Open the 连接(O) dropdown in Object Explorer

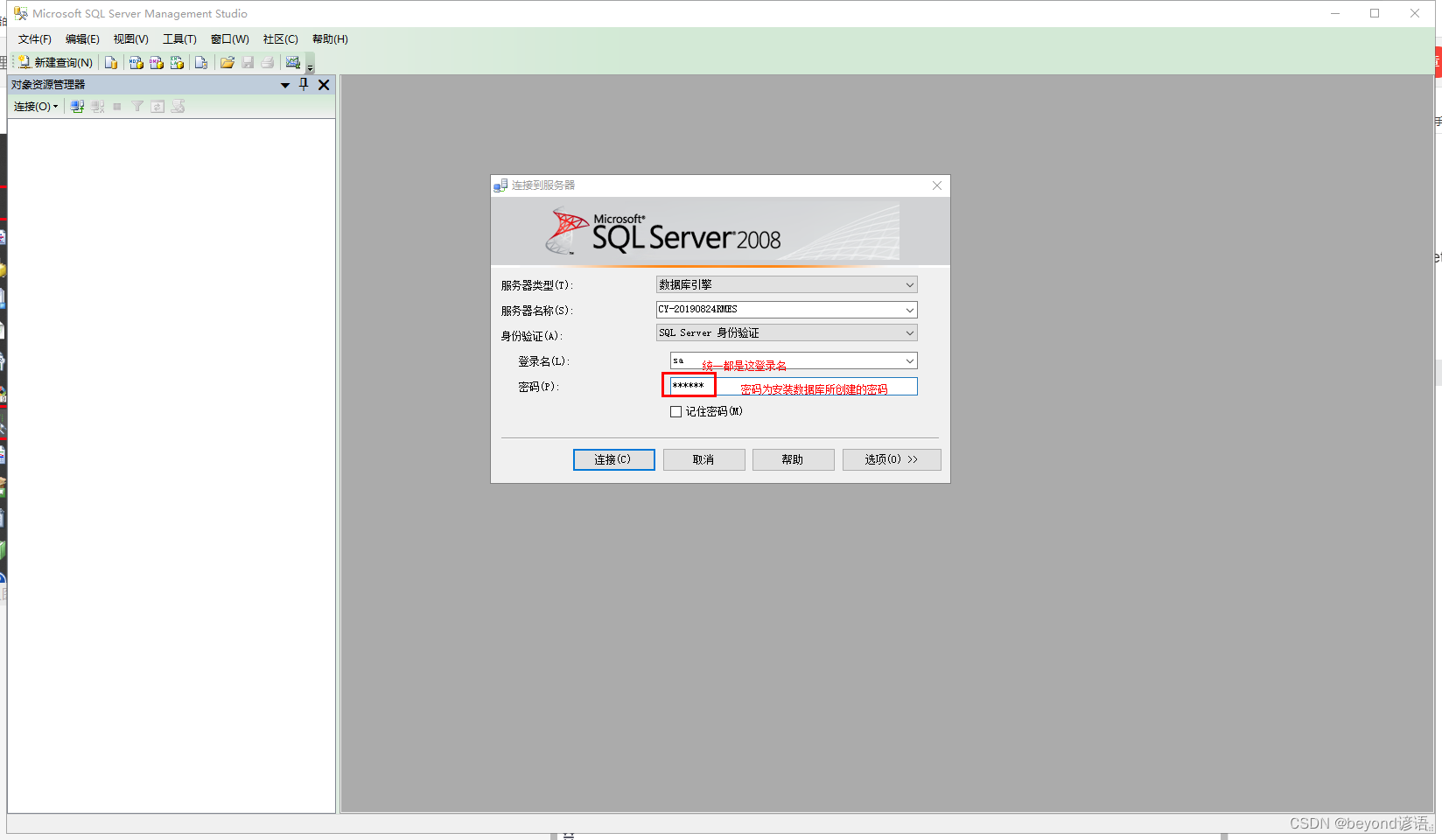point(36,106)
